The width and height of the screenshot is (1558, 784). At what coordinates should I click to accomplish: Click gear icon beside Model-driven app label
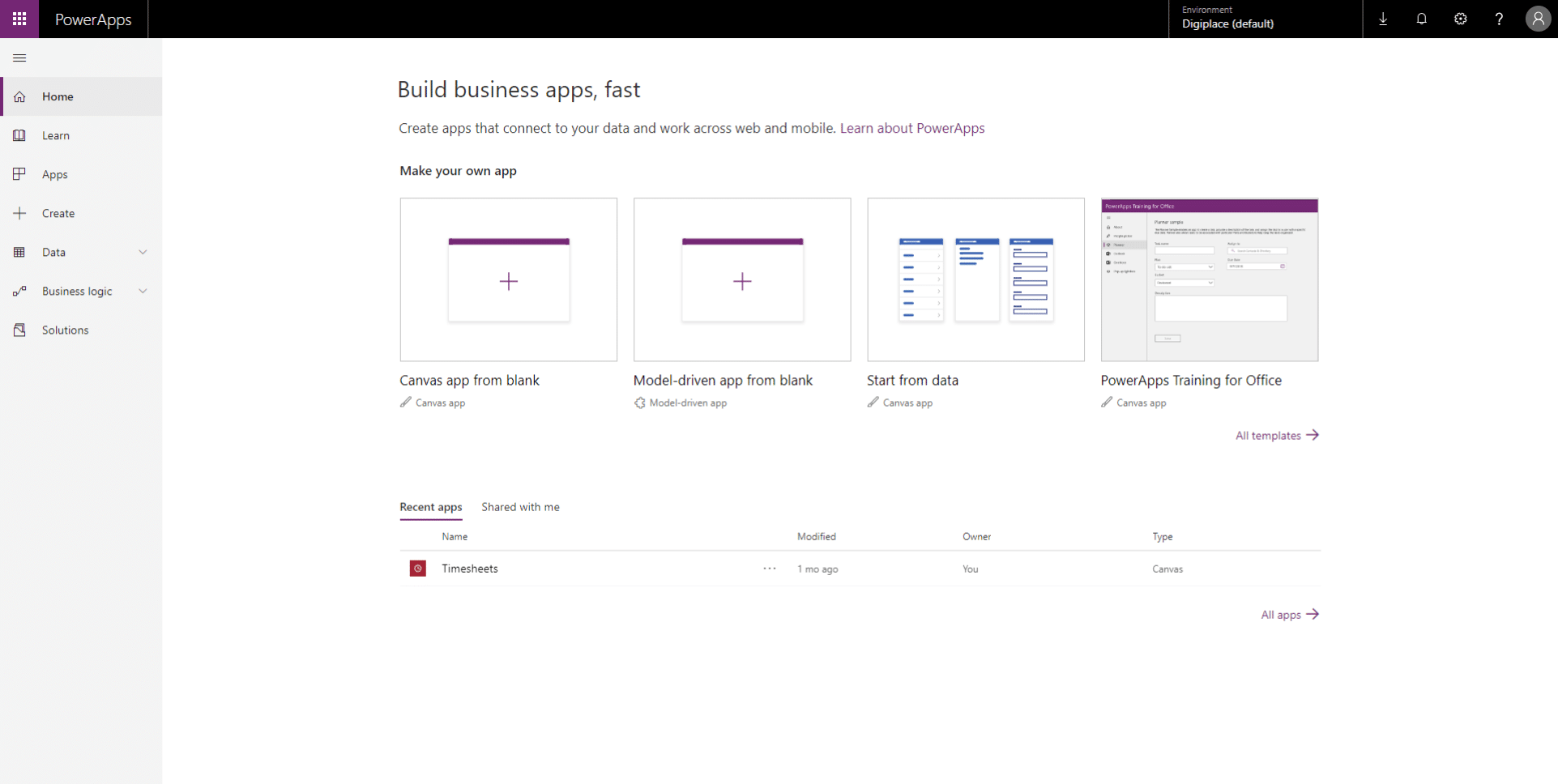(x=640, y=403)
